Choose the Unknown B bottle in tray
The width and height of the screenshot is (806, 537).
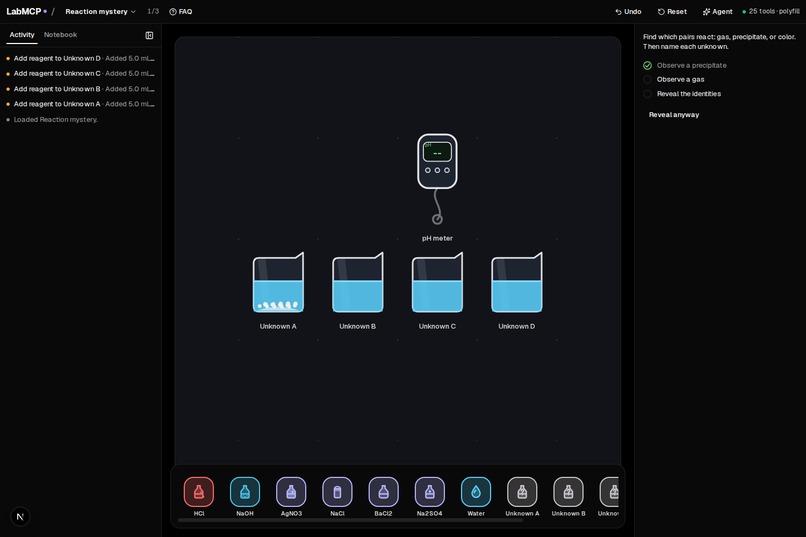coord(569,492)
